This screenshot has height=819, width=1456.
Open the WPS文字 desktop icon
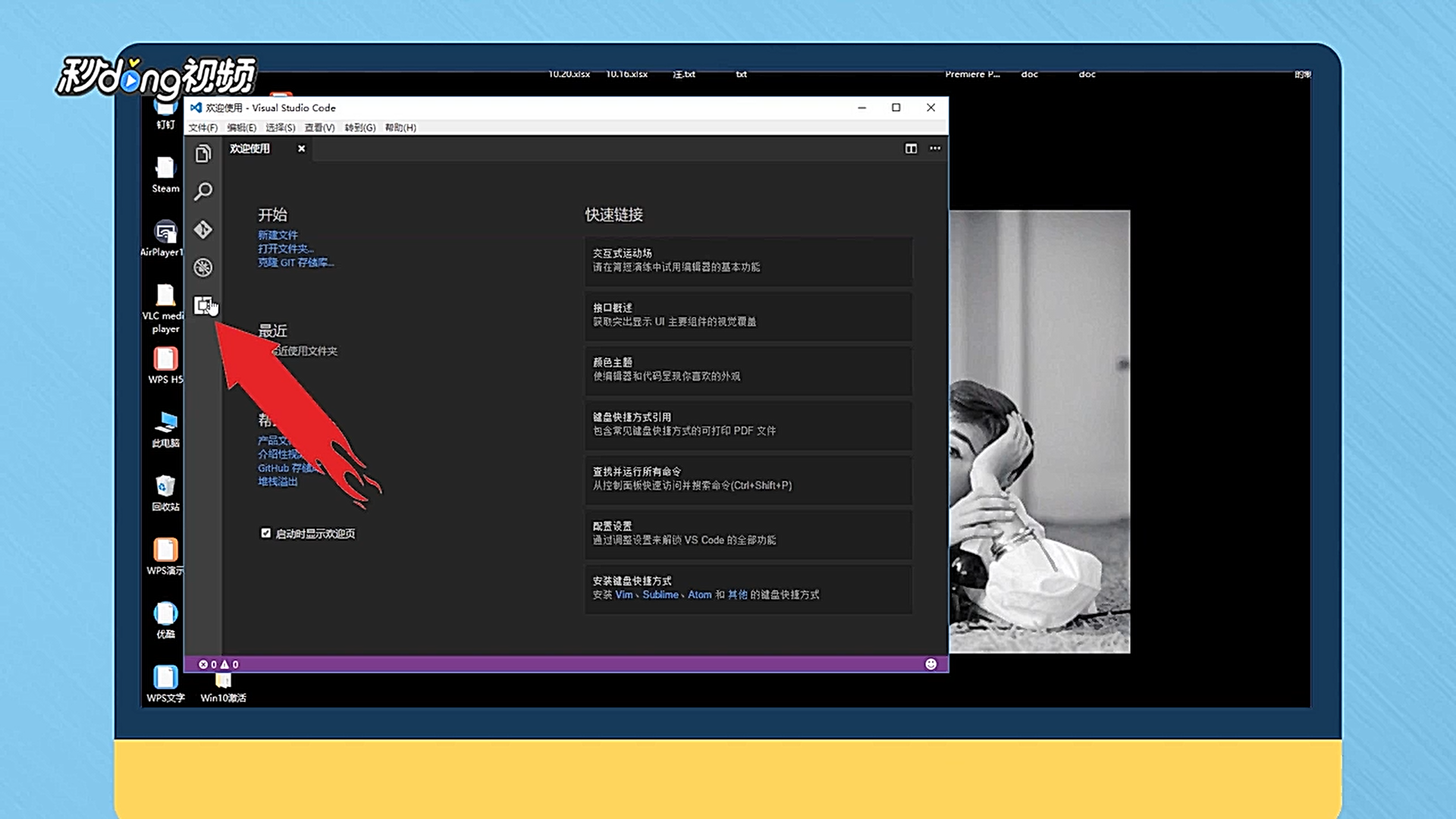(165, 684)
